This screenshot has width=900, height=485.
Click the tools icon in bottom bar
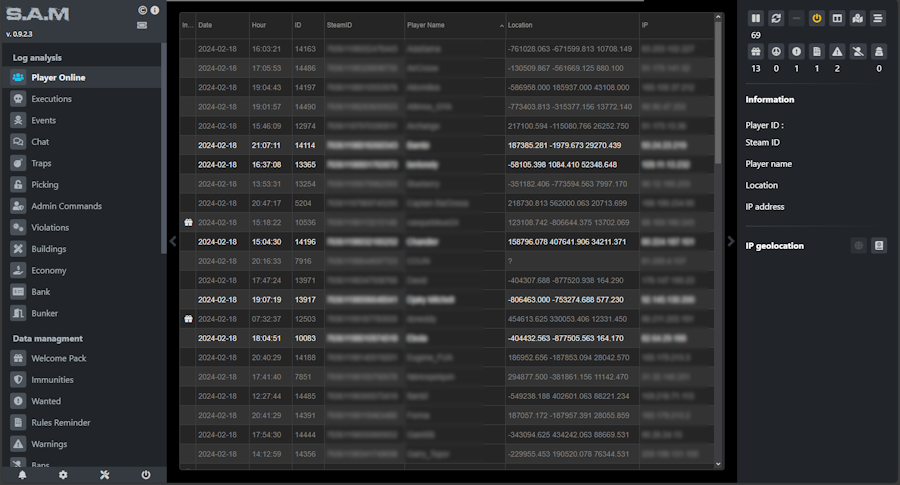click(104, 475)
